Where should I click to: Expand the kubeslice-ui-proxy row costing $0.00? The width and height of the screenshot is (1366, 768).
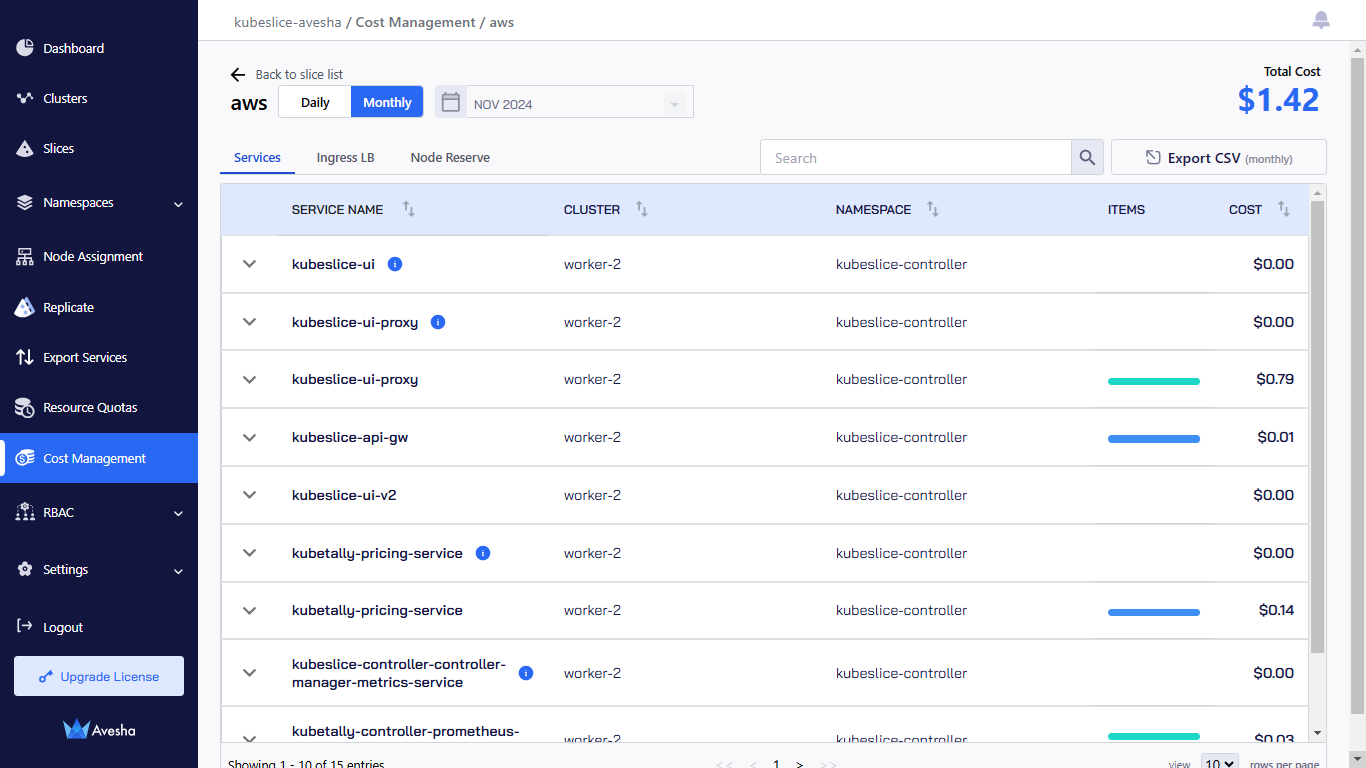(x=250, y=322)
